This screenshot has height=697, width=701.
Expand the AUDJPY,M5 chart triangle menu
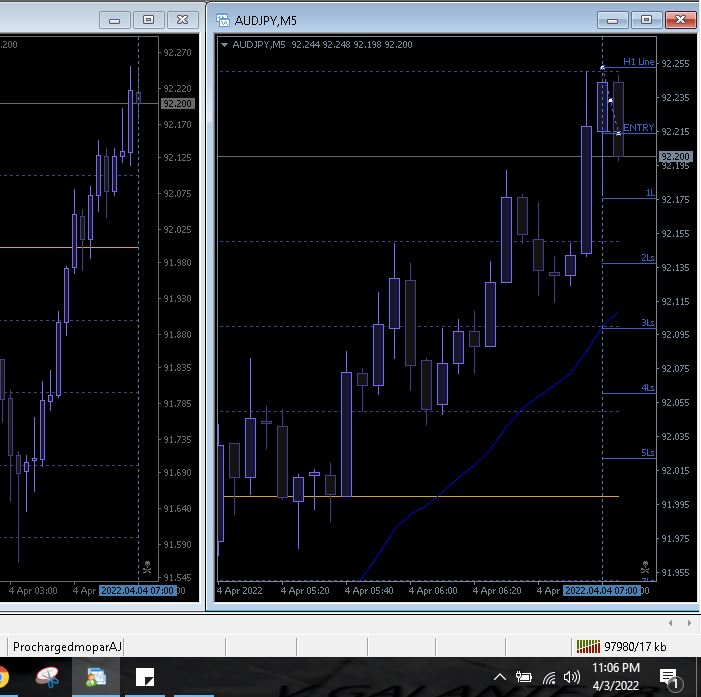224,44
